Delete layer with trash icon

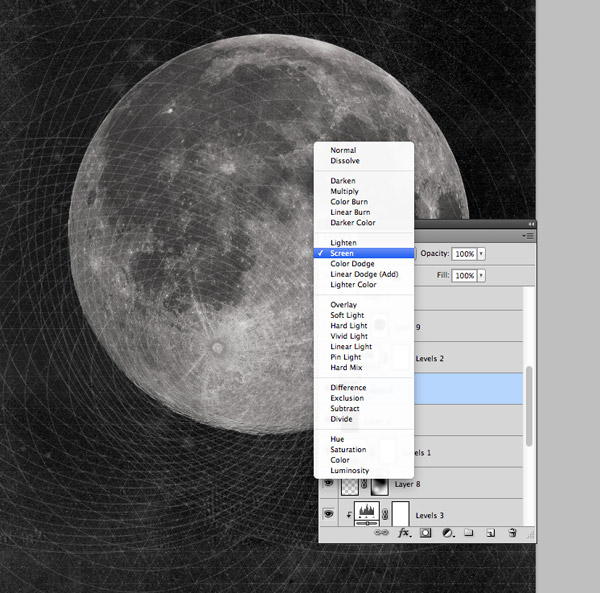coord(512,534)
